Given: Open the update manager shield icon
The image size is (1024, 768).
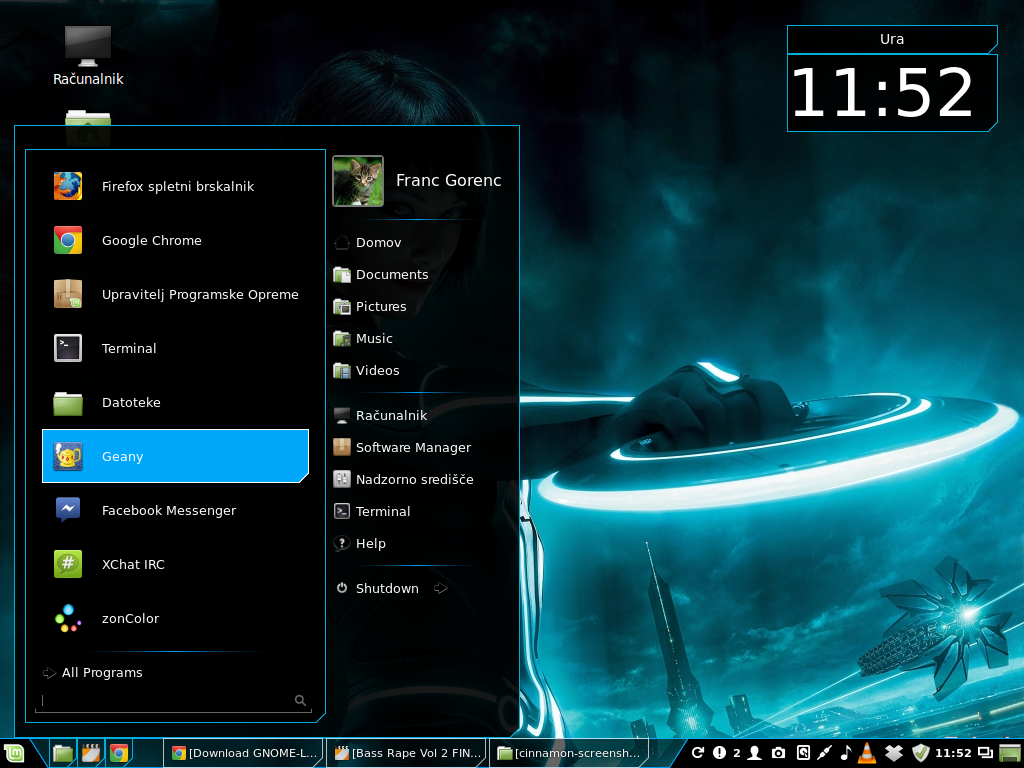Looking at the screenshot, I should 921,753.
